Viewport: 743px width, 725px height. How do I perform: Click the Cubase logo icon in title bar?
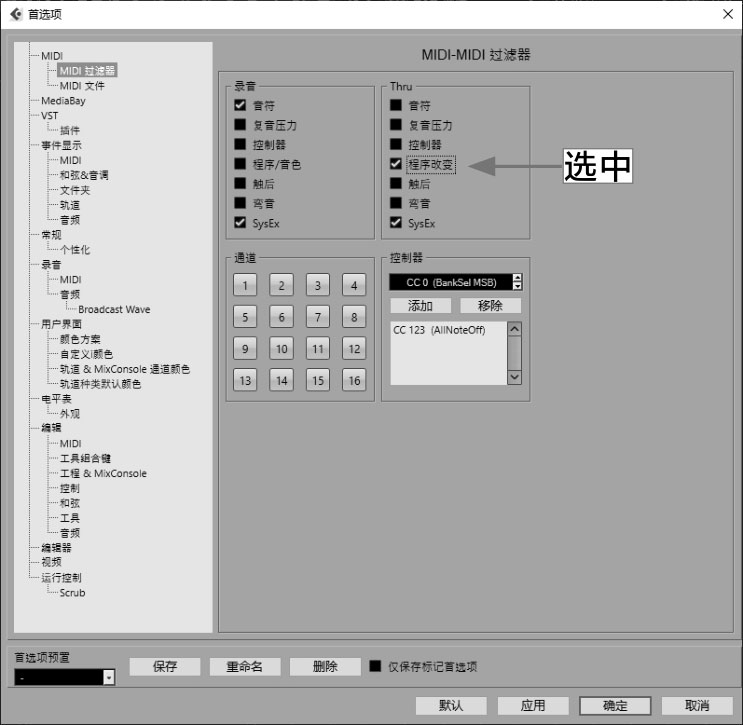click(15, 13)
